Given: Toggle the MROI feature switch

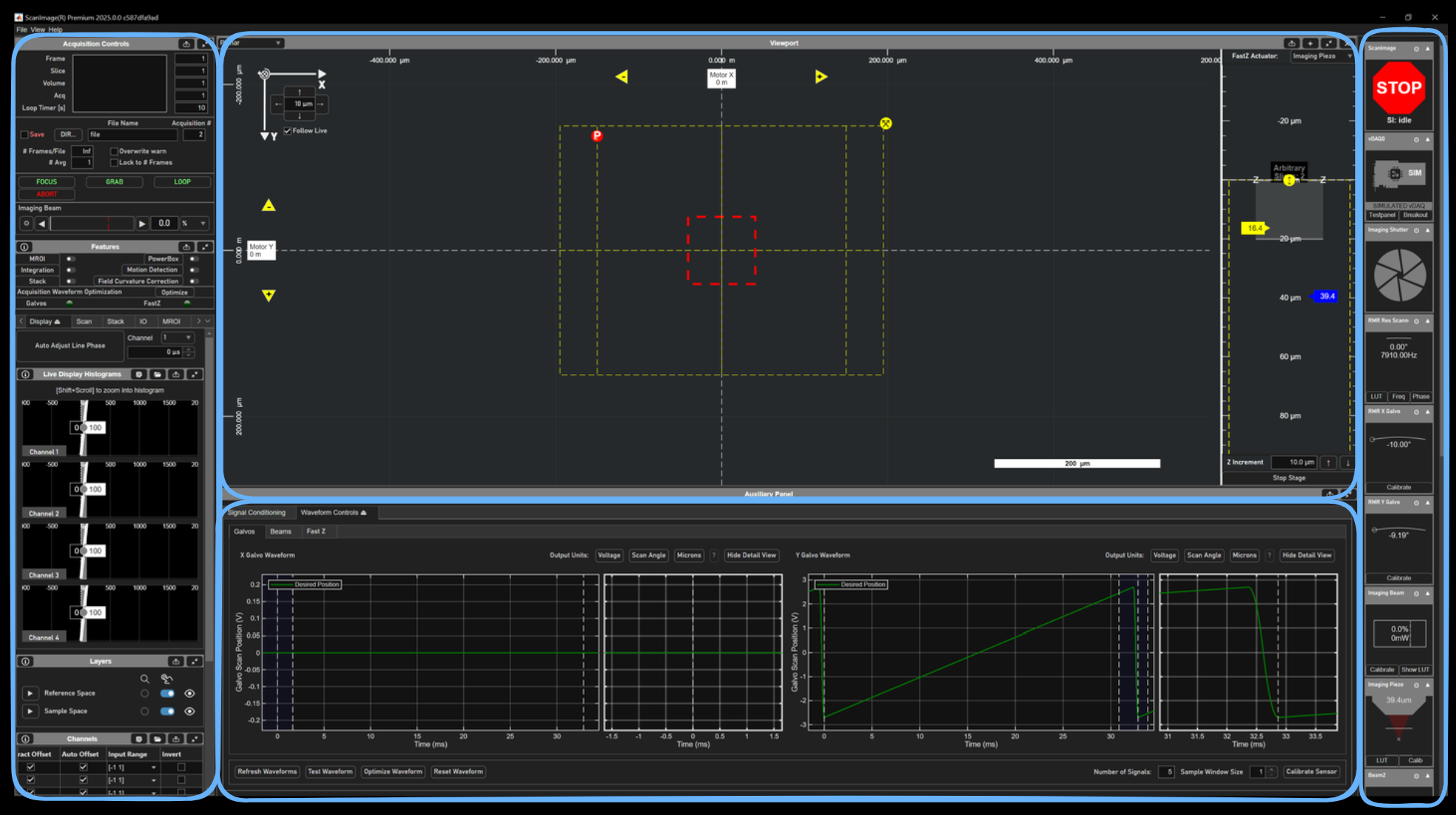Looking at the screenshot, I should point(70,259).
